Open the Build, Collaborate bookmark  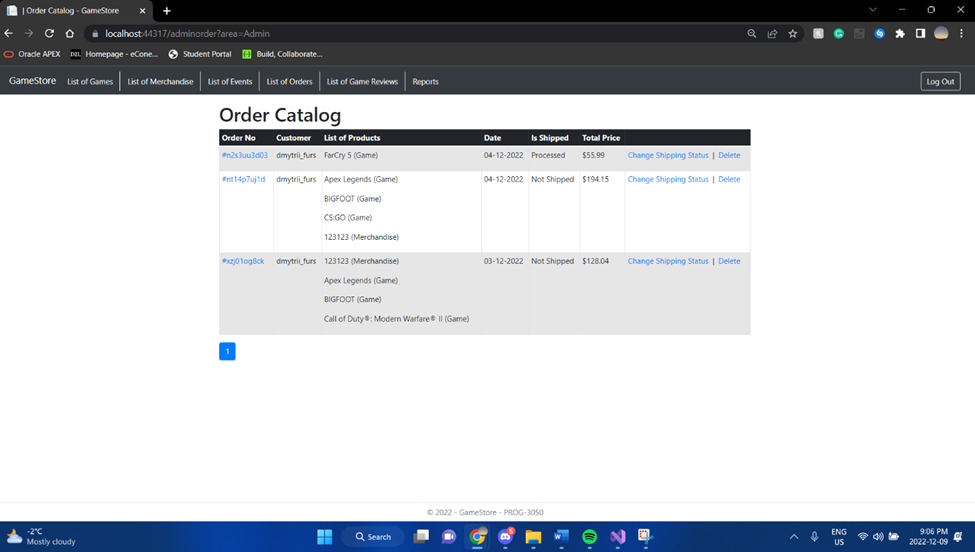tap(282, 54)
